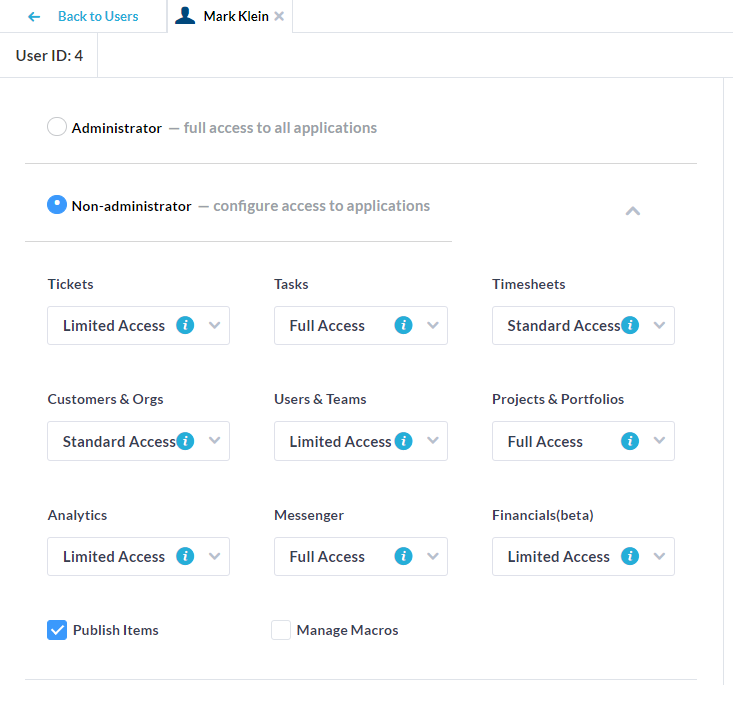This screenshot has width=733, height=701.
Task: Click the info icon for Tickets access
Action: pos(185,325)
